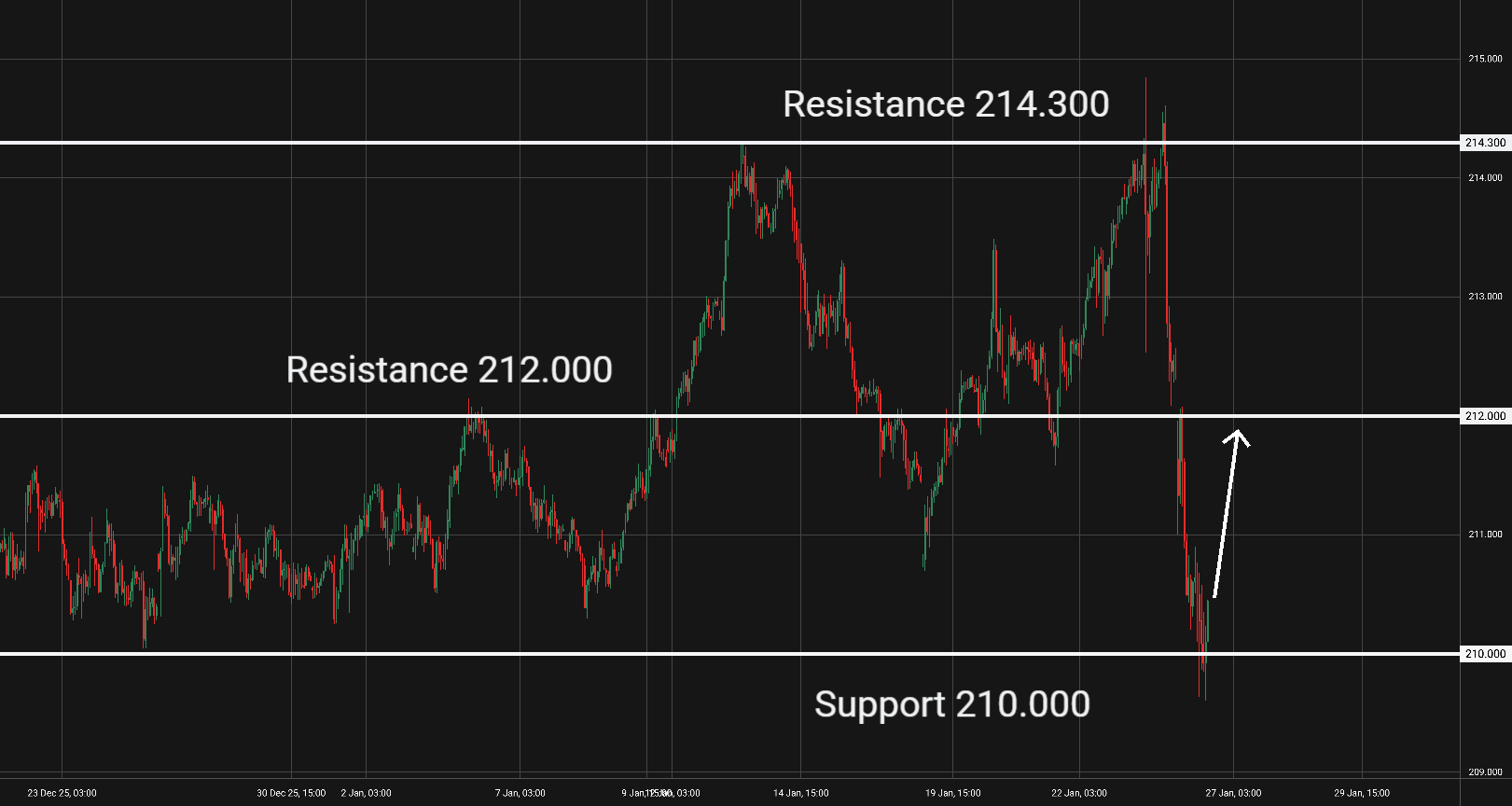Click the 30 Dec 25, 15:00 date label
1512x806 pixels.
coord(291,793)
